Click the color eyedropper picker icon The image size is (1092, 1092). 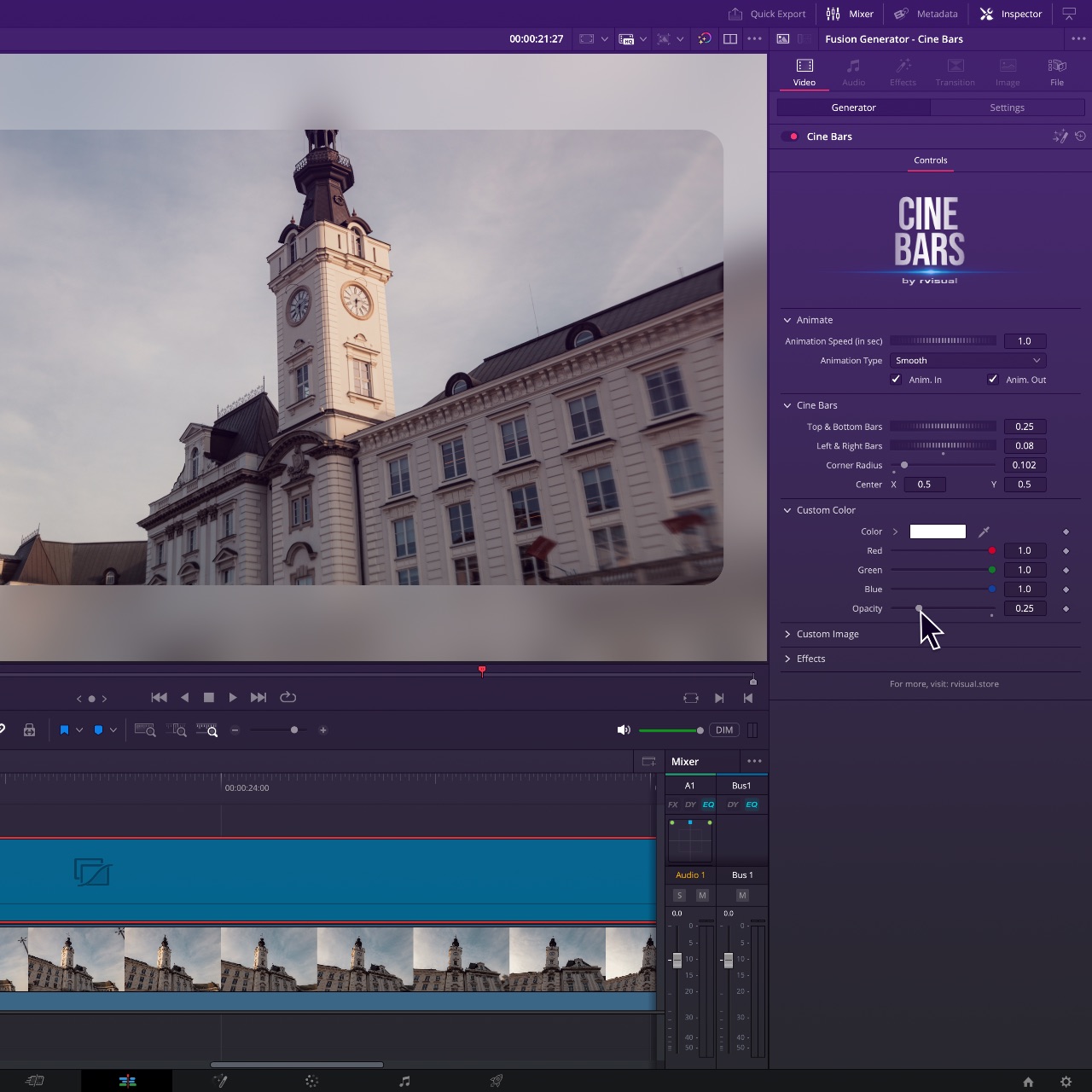coord(984,531)
